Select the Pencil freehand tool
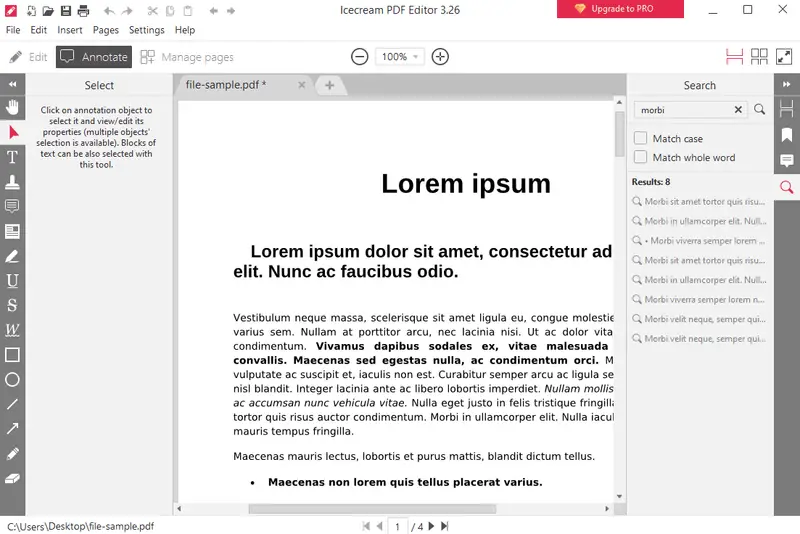The height and width of the screenshot is (534, 800). tap(12, 454)
